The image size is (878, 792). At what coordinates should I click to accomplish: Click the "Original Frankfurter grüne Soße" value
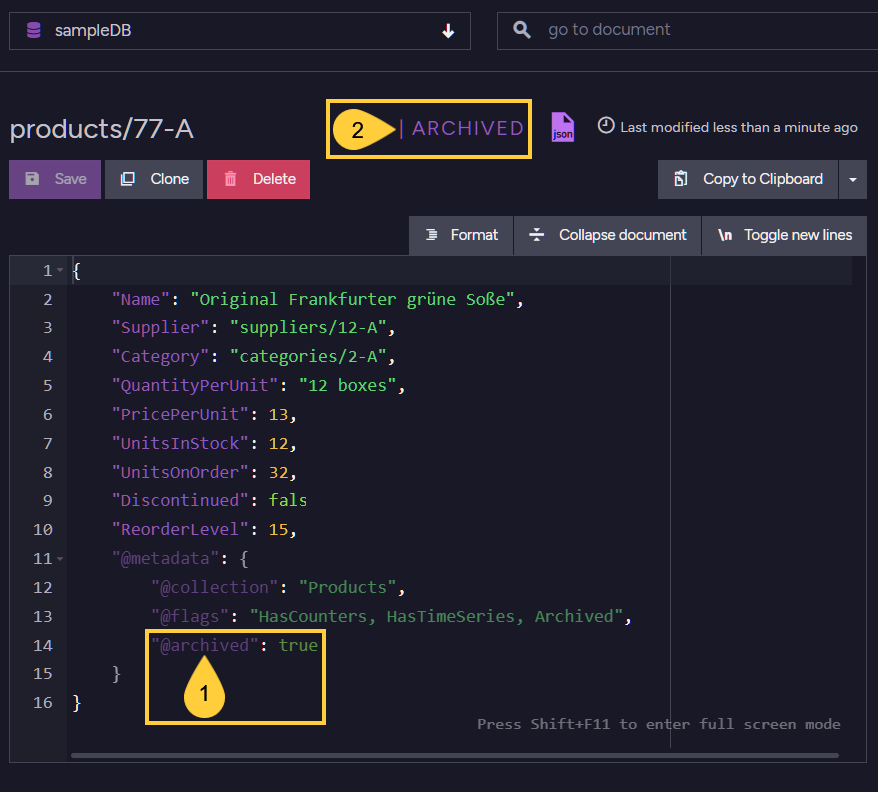(x=352, y=299)
